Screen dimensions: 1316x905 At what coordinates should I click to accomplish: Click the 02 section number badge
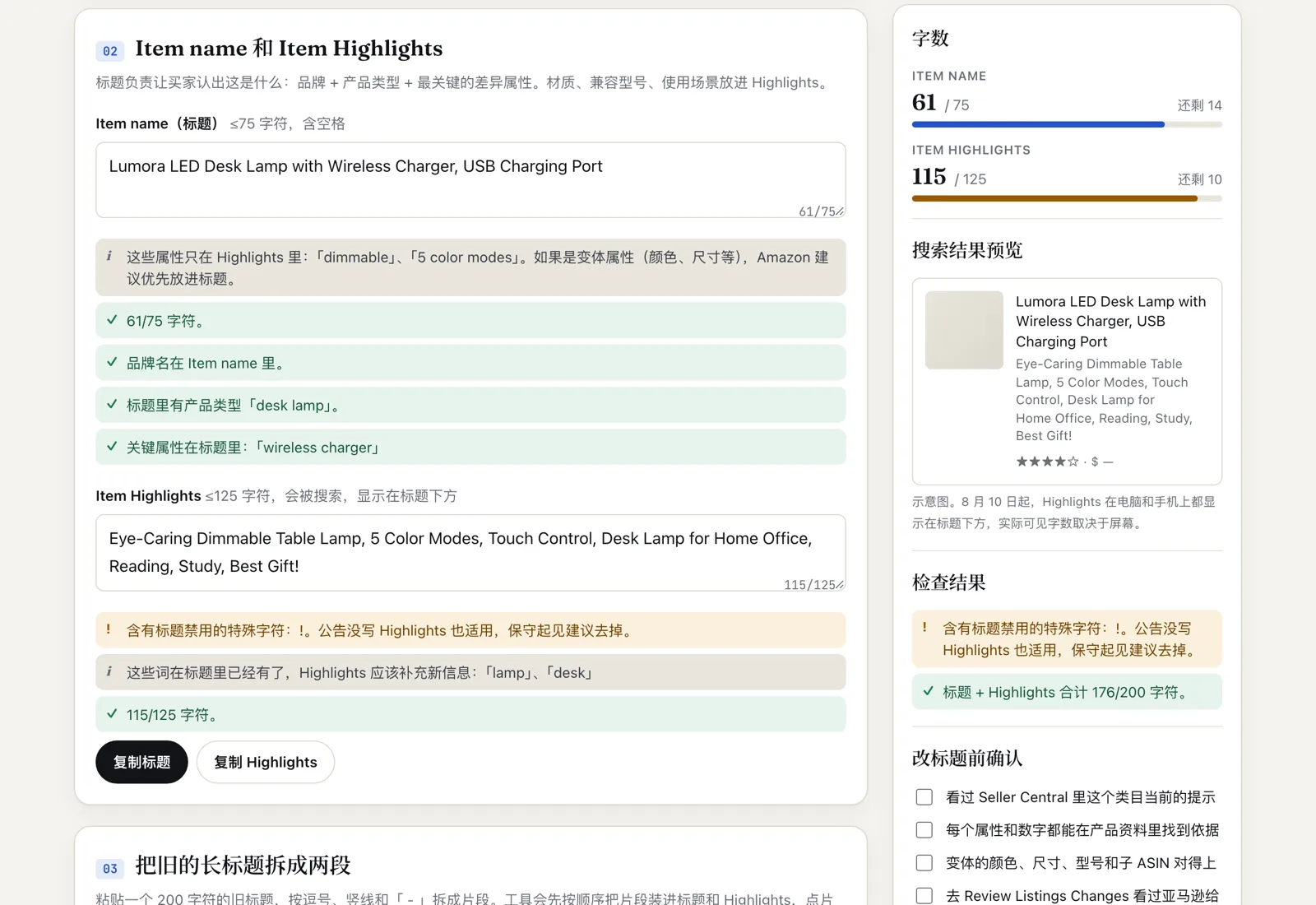110,51
